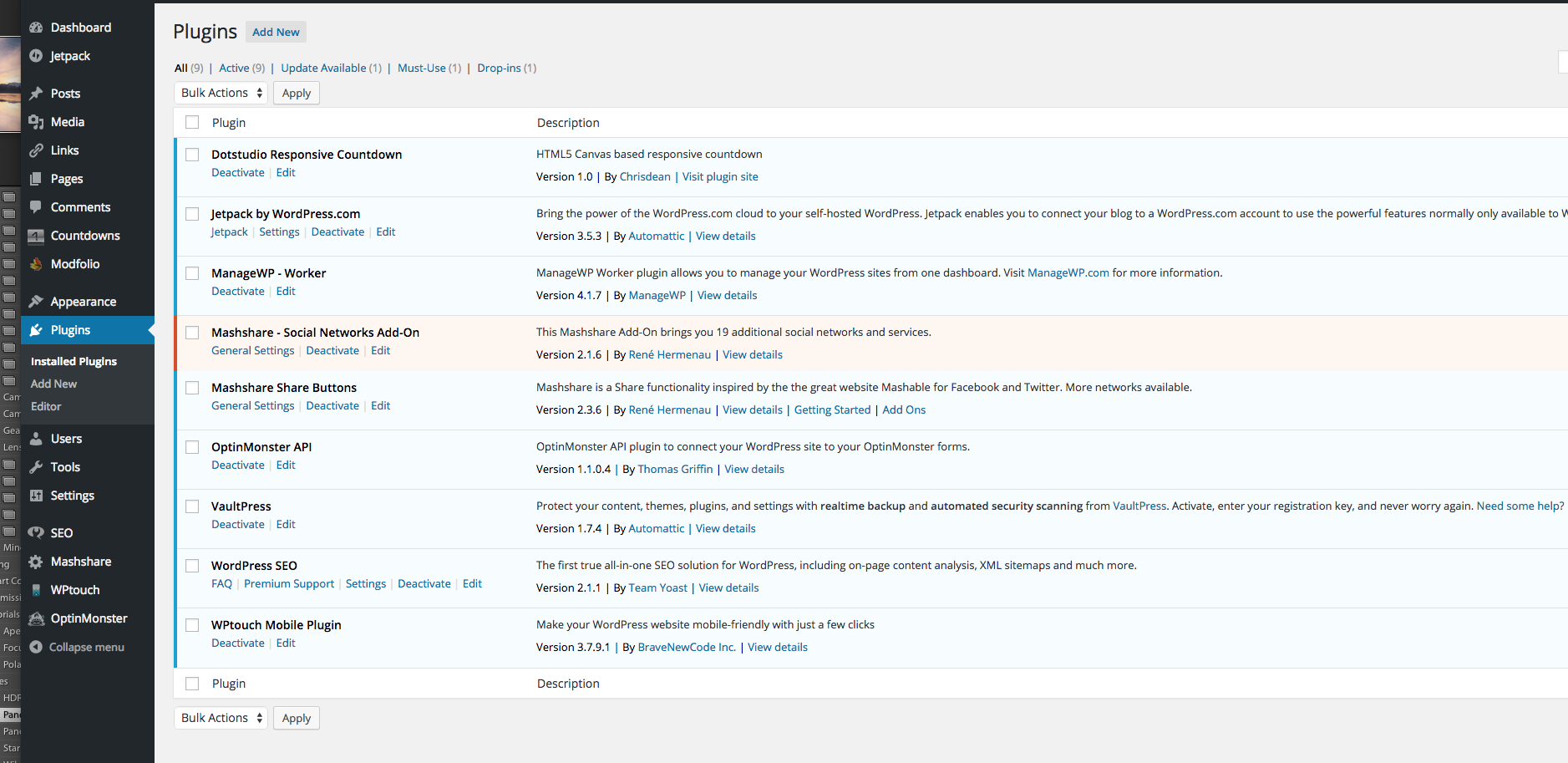
Task: Click the Dashboard icon in sidebar
Action: [x=36, y=28]
